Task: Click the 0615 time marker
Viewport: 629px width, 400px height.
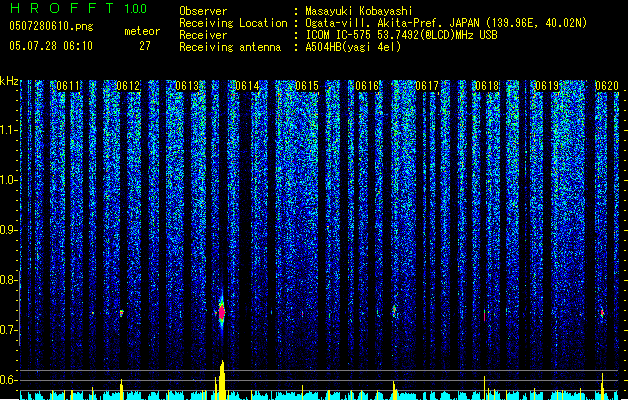Action: click(307, 86)
